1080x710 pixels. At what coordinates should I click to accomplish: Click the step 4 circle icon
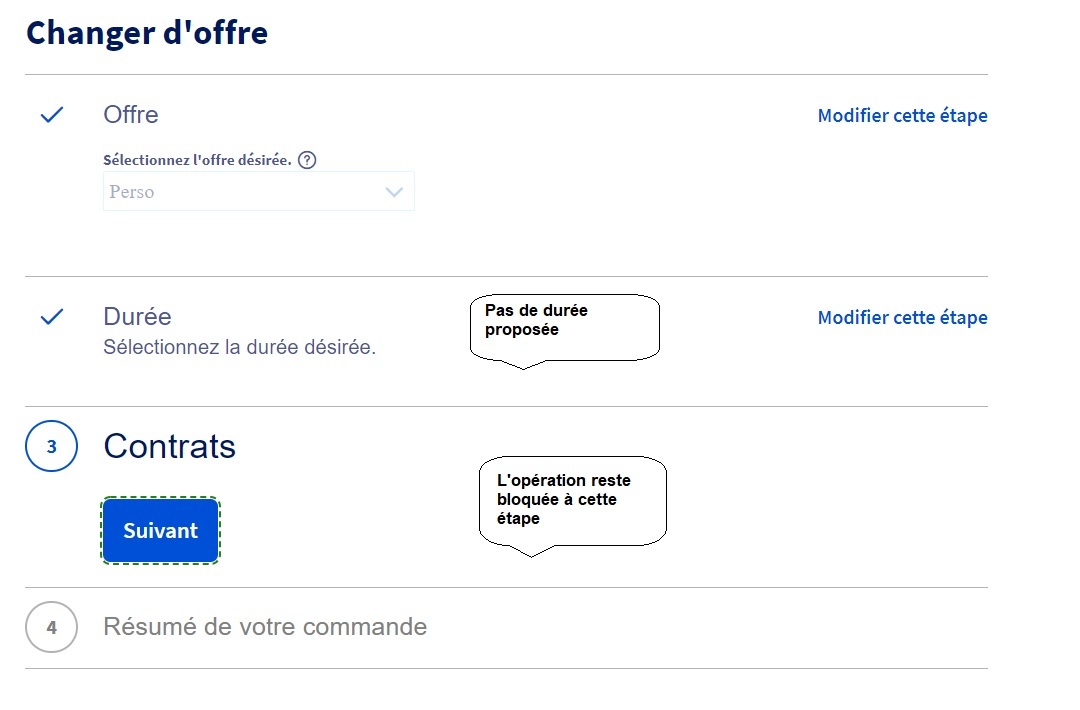point(51,628)
